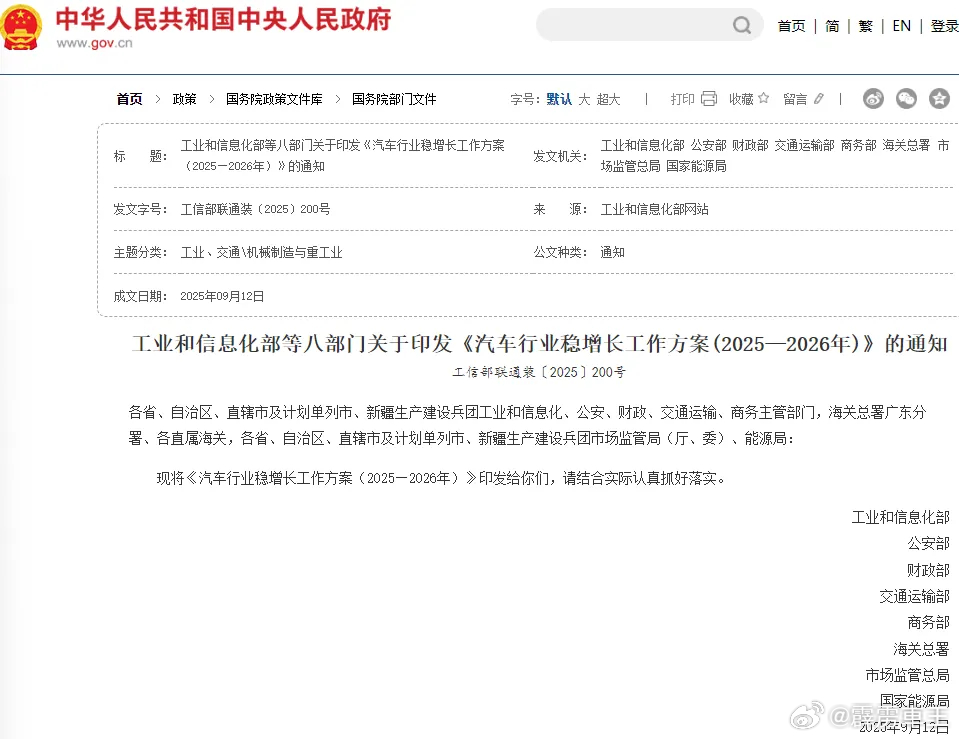Click the signature line 海关总署
This screenshot has width=959, height=739.
click(x=921, y=649)
